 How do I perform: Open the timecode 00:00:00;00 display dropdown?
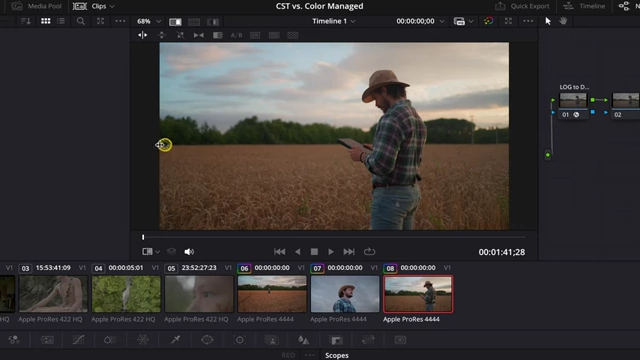(x=420, y=21)
